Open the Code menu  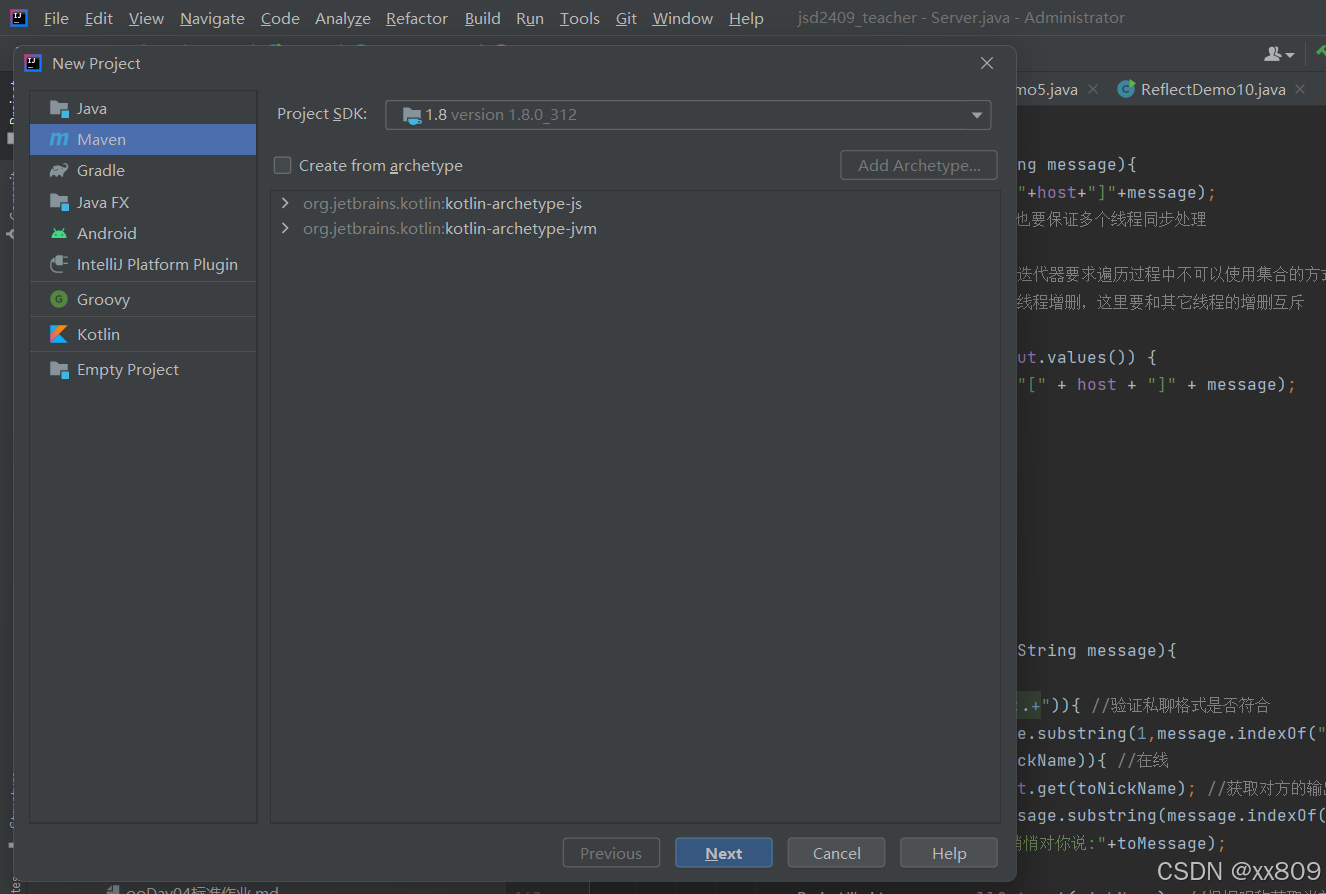point(280,18)
